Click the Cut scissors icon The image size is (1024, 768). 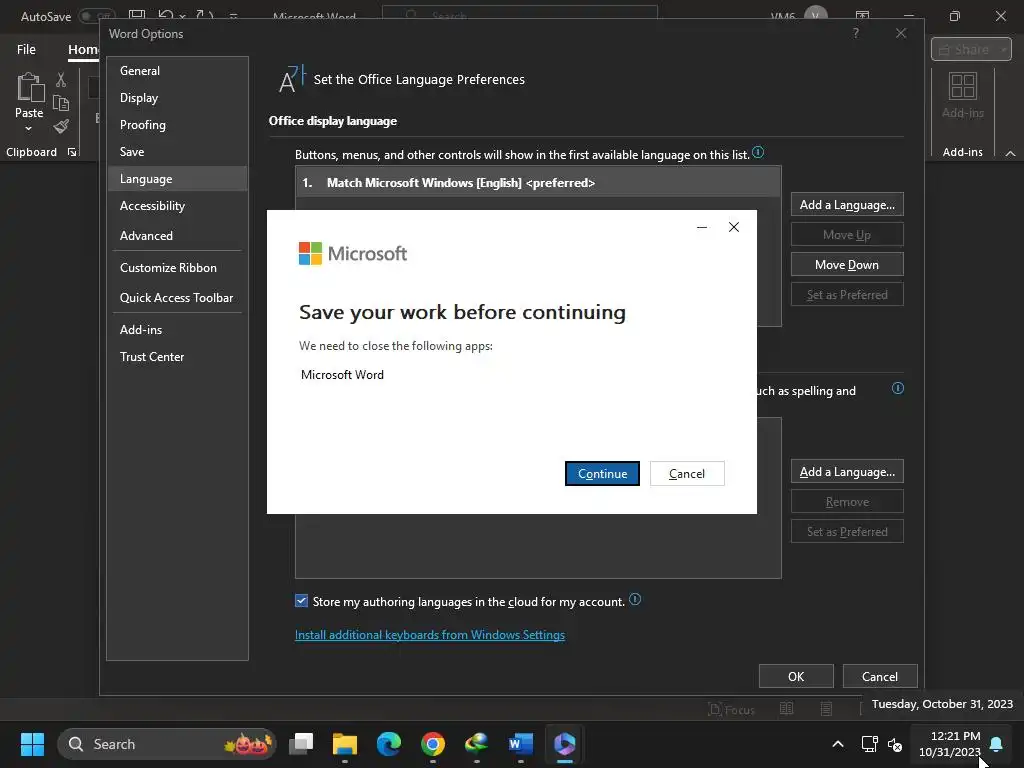point(61,80)
